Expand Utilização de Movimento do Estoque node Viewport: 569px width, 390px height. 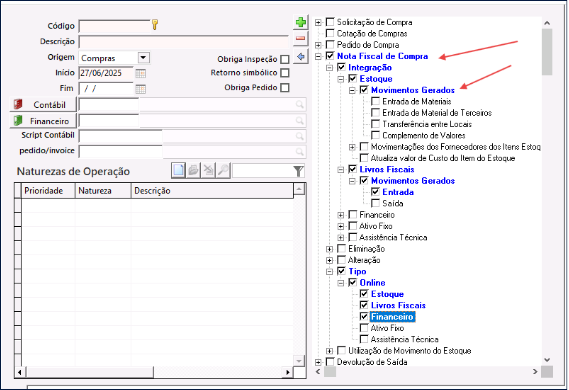pyautogui.click(x=329, y=351)
